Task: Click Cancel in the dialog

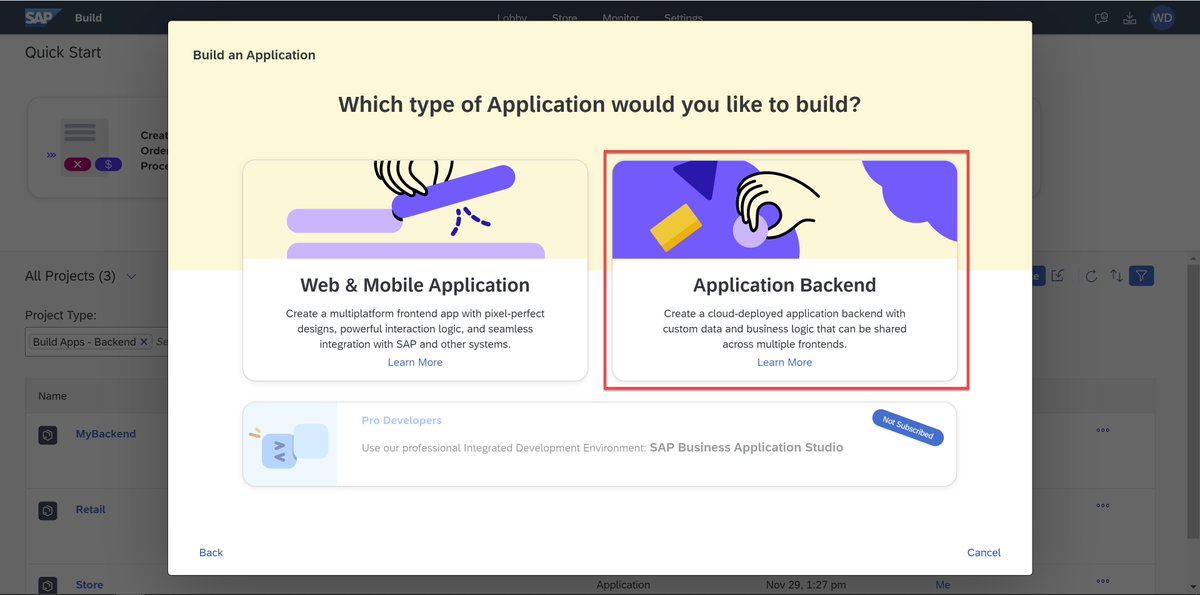Action: pos(984,552)
